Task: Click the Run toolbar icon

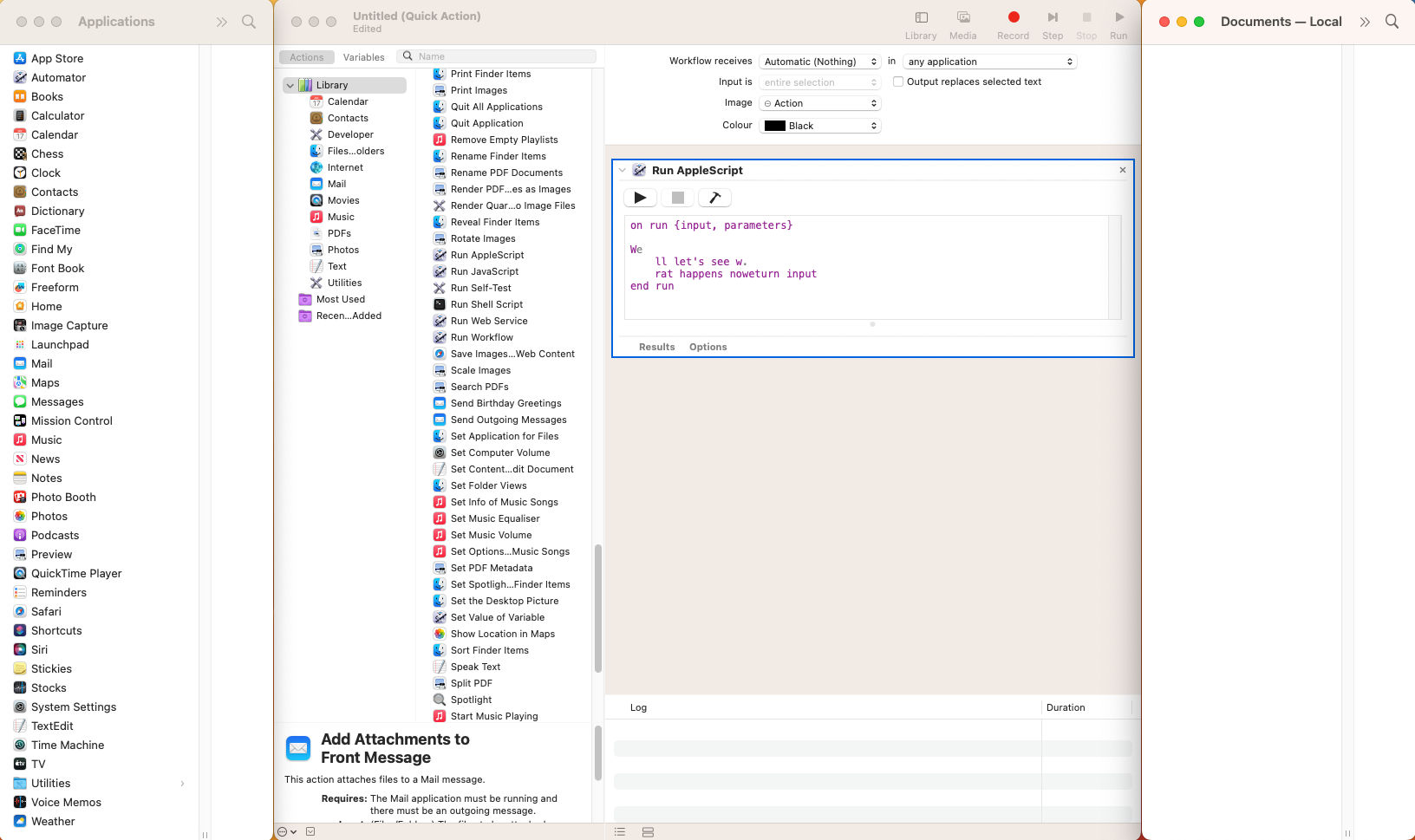Action: (x=1118, y=24)
